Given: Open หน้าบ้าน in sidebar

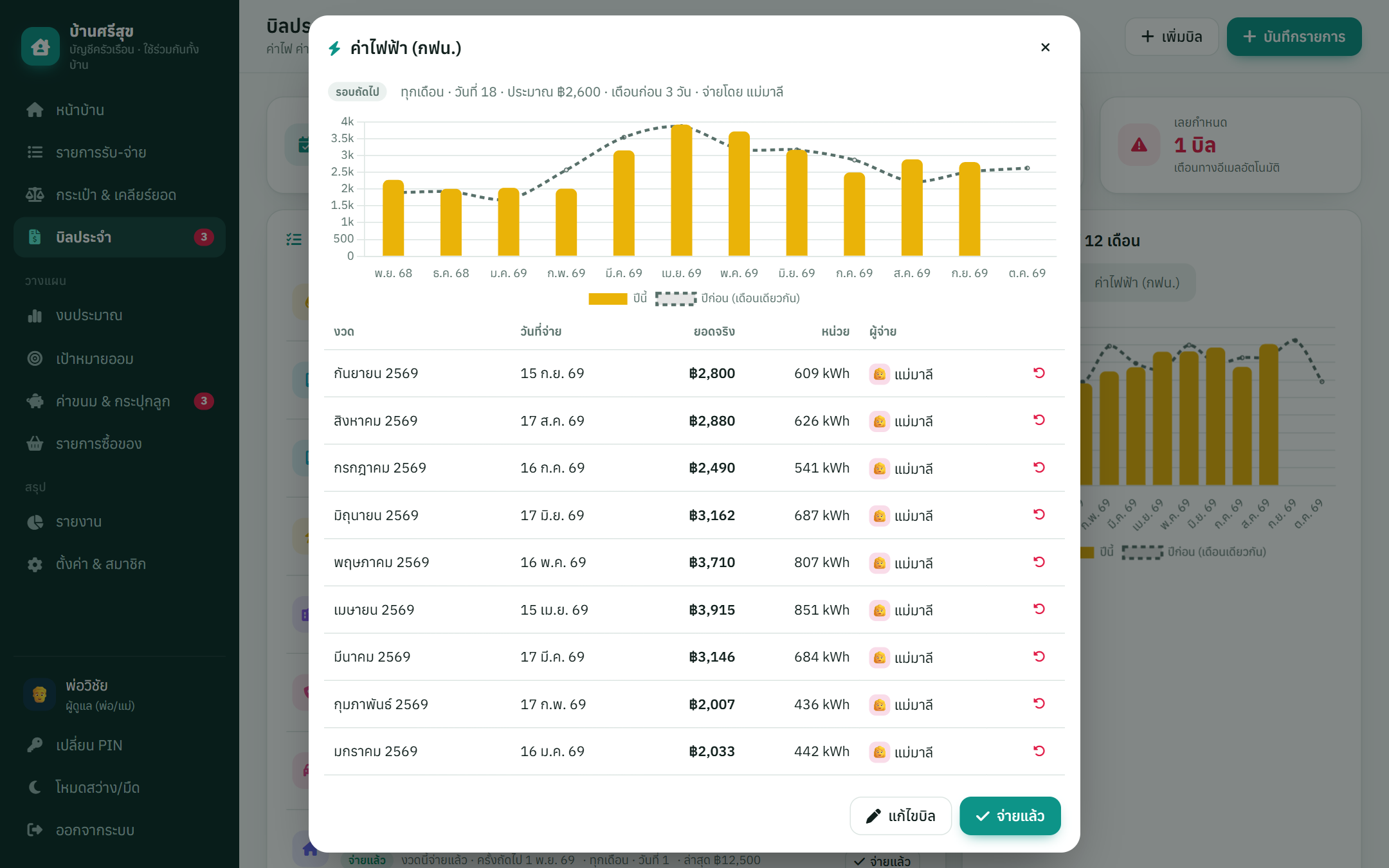Looking at the screenshot, I should (120, 110).
